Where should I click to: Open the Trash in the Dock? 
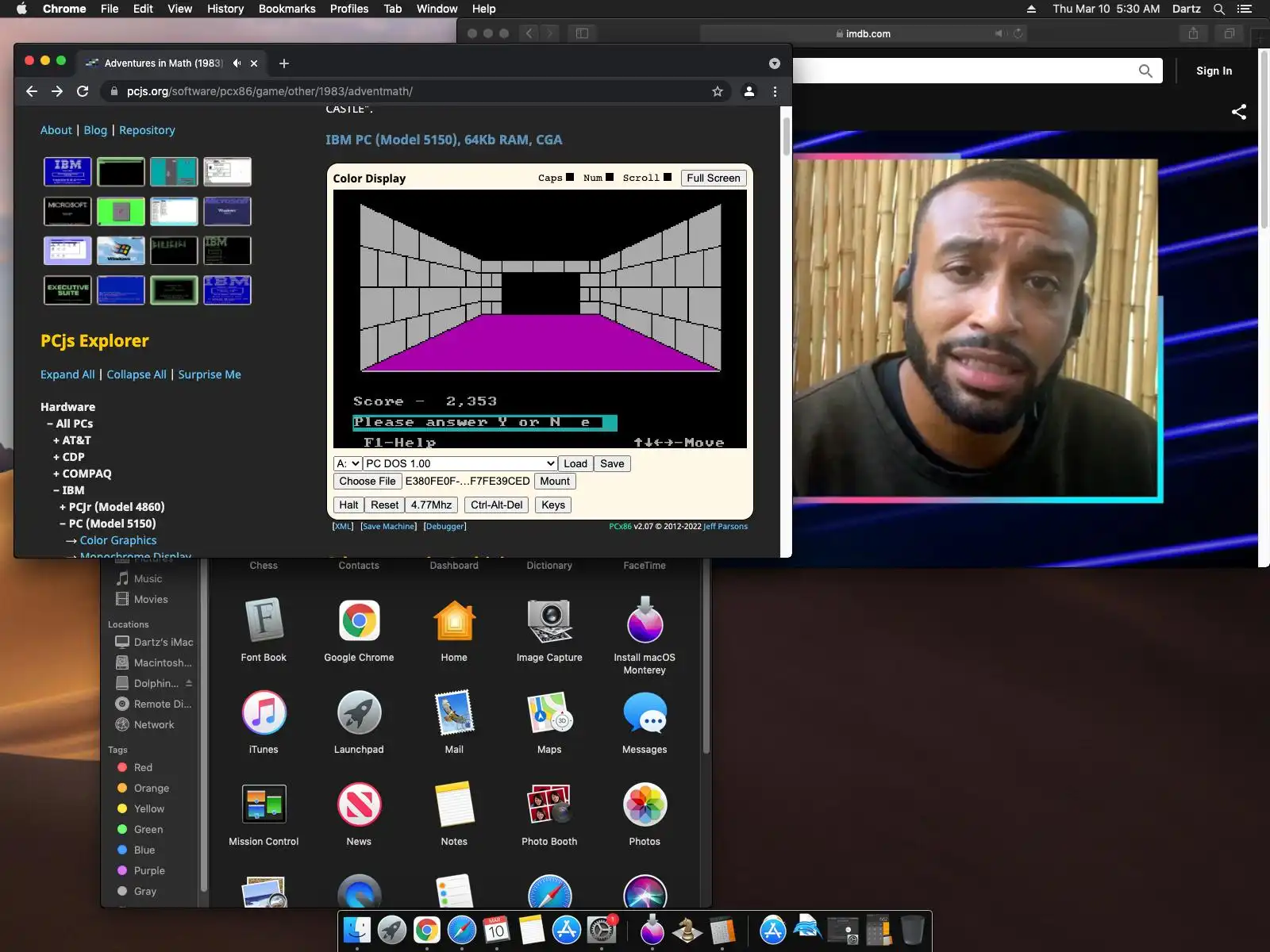(x=912, y=930)
